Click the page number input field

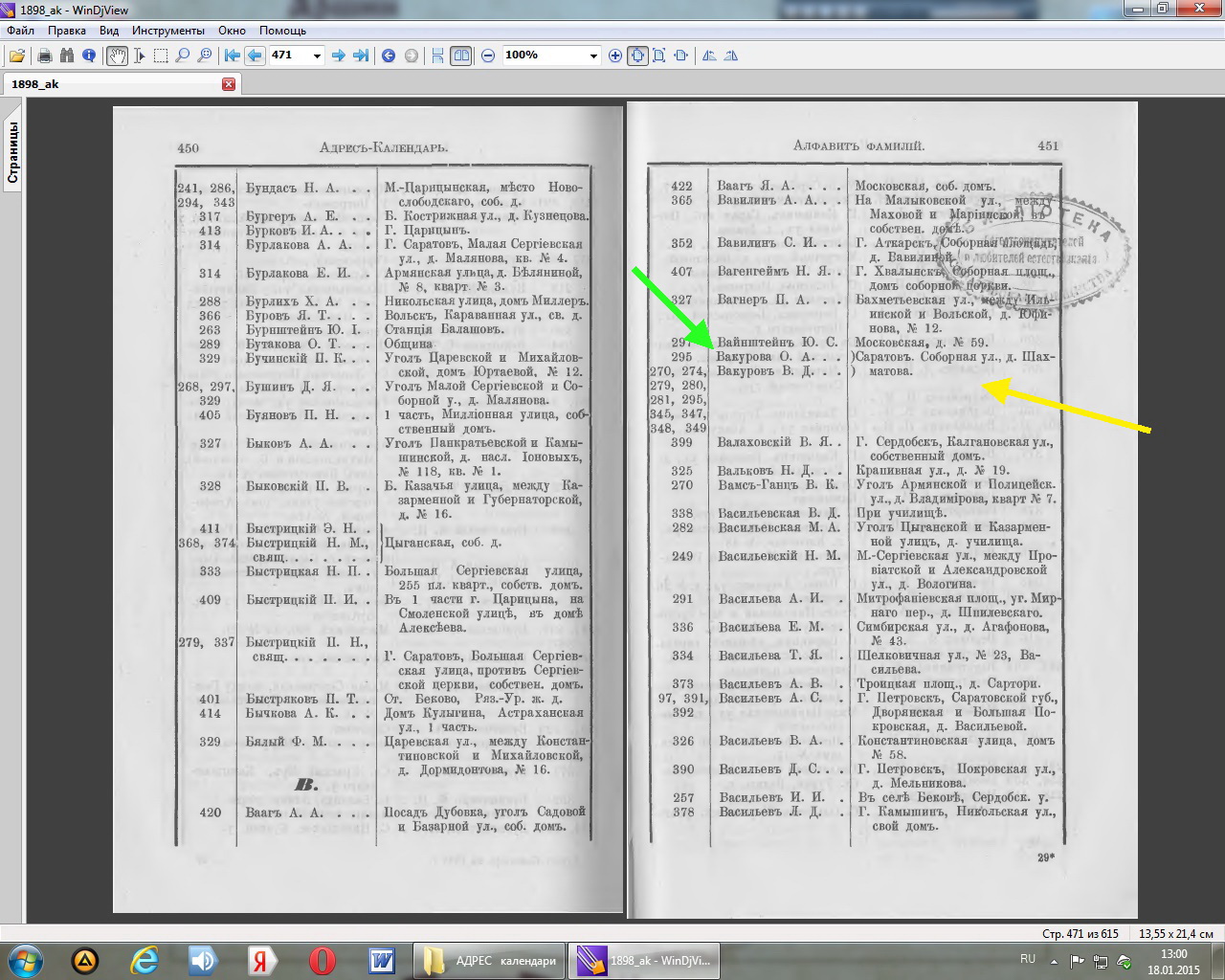(x=288, y=56)
